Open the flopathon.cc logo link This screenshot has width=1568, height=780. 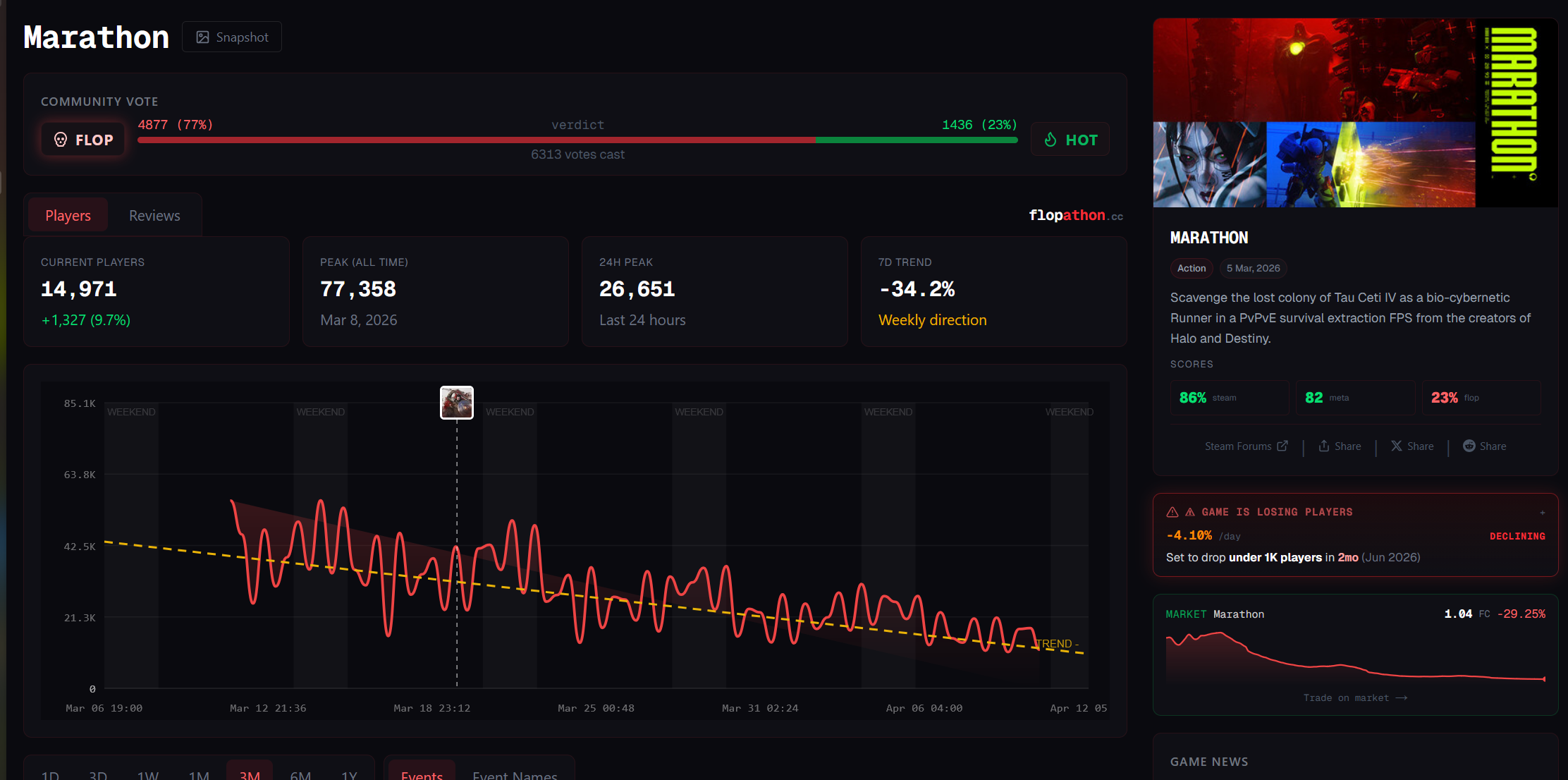pyautogui.click(x=1076, y=215)
